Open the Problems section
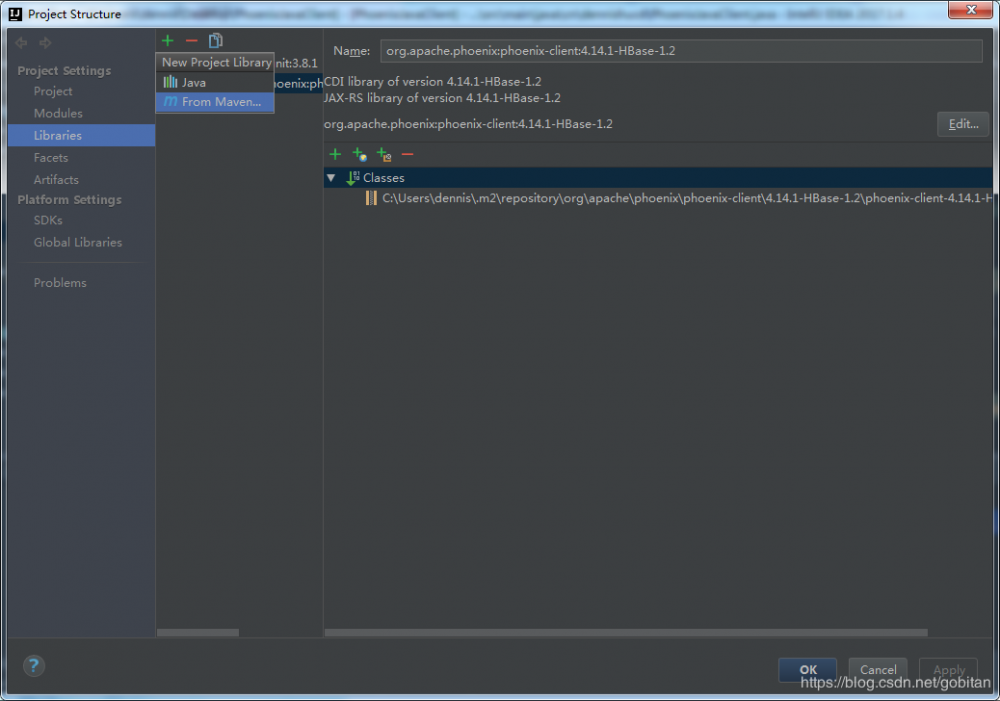The height and width of the screenshot is (701, 1000). [x=60, y=283]
